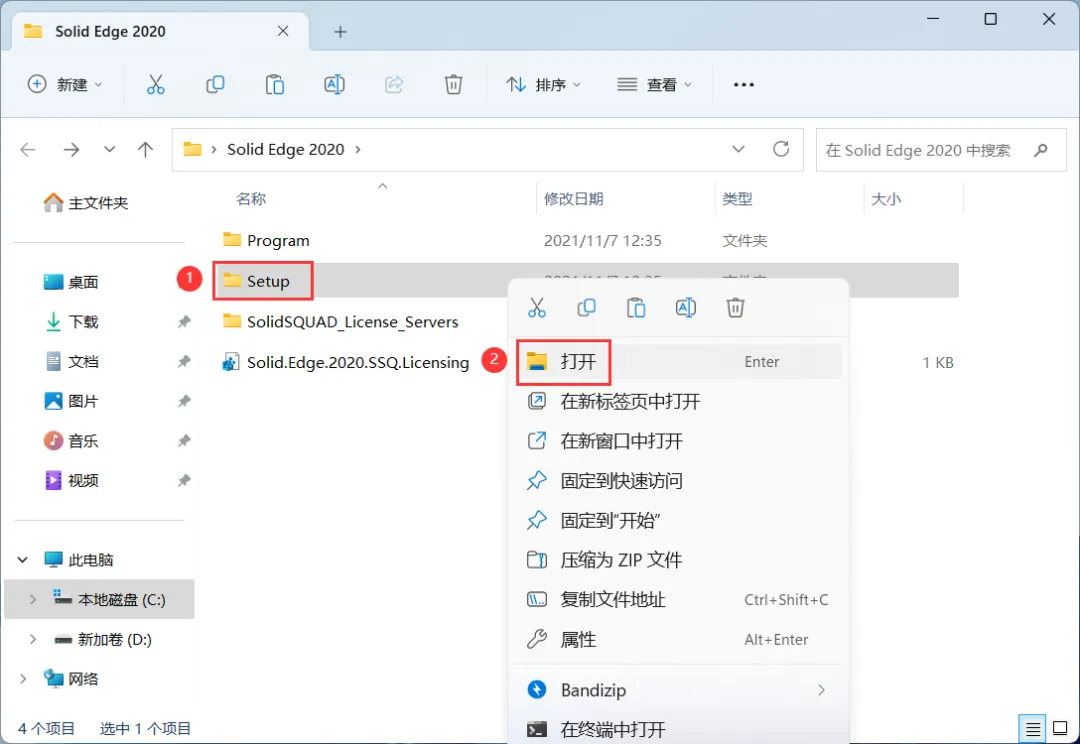This screenshot has height=744, width=1080.
Task: Open 桌面 in the sidebar
Action: (71, 282)
